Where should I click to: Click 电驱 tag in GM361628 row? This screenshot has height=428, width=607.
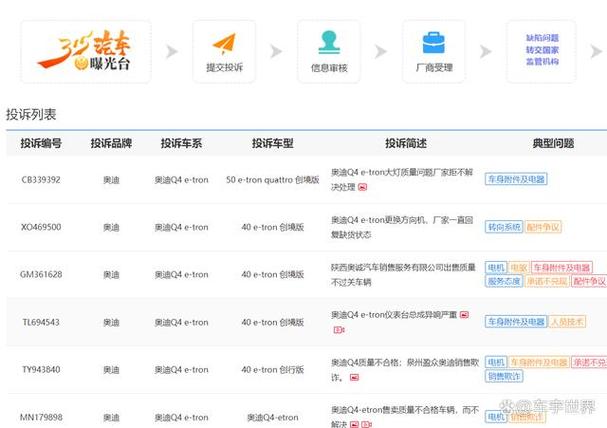tap(519, 267)
